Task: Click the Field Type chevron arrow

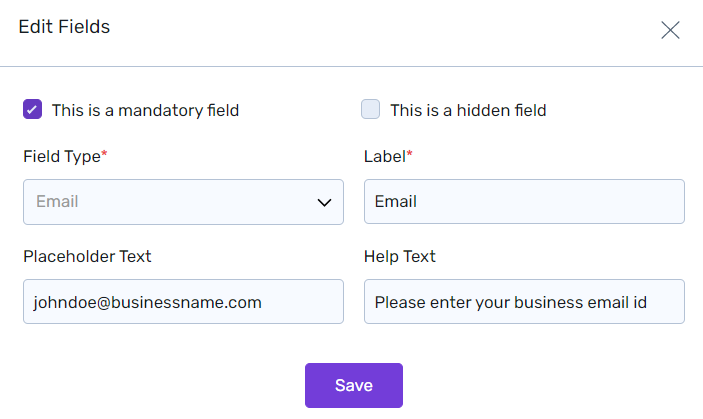Action: [324, 203]
